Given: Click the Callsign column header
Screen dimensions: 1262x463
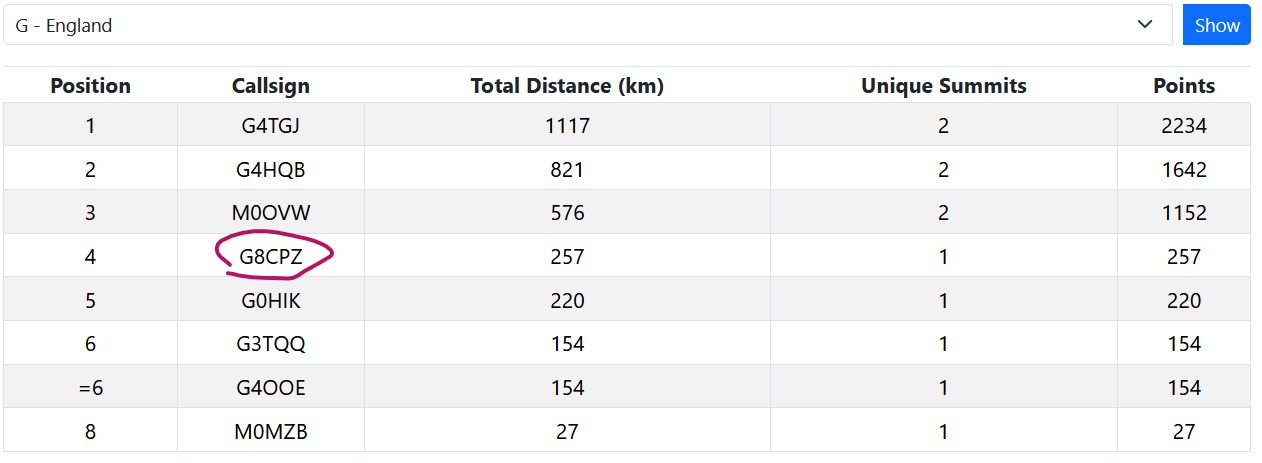Looking at the screenshot, I should 270,86.
